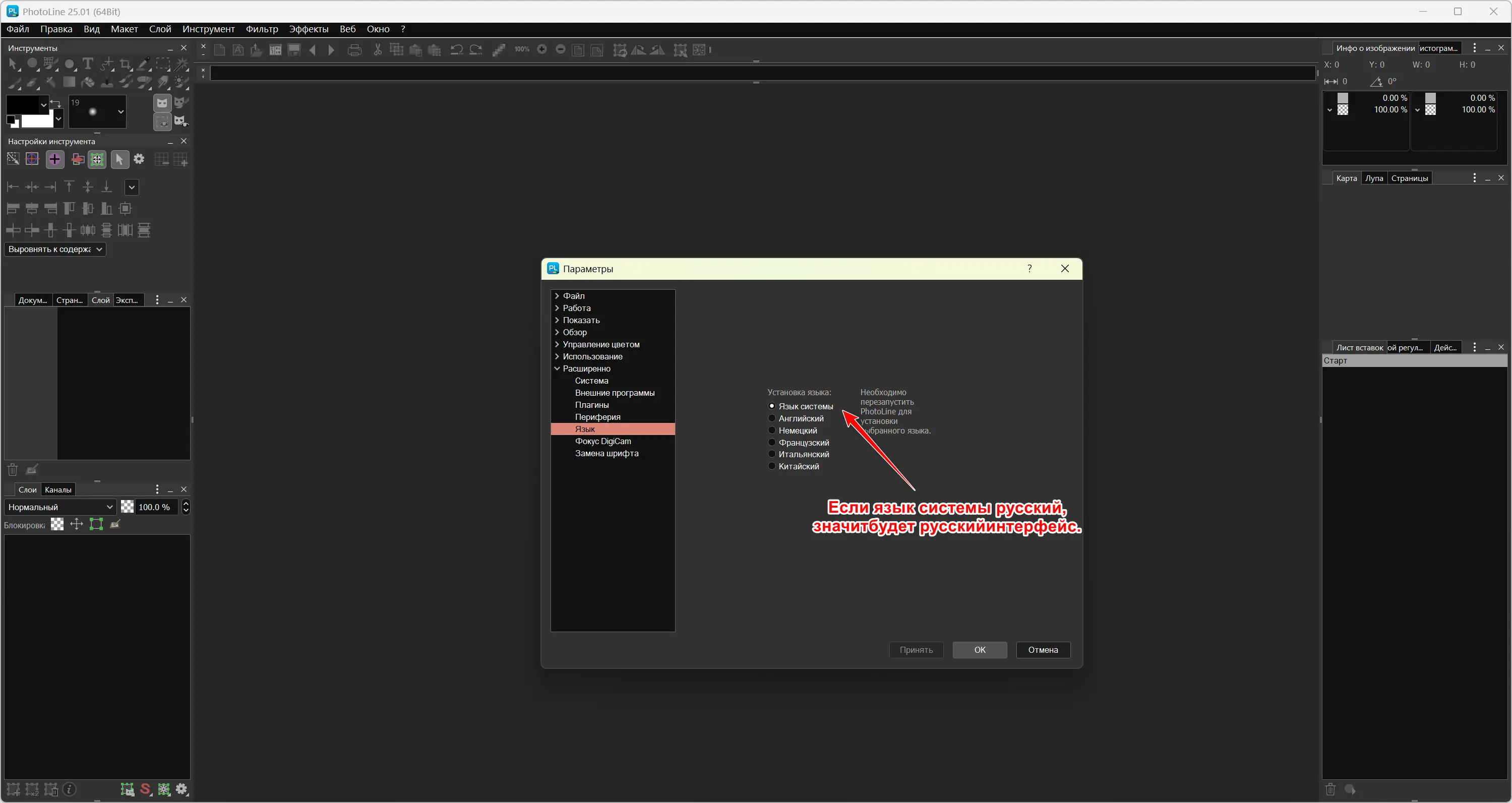Click the scissors Cut icon
The height and width of the screenshot is (803, 1512).
[x=378, y=50]
